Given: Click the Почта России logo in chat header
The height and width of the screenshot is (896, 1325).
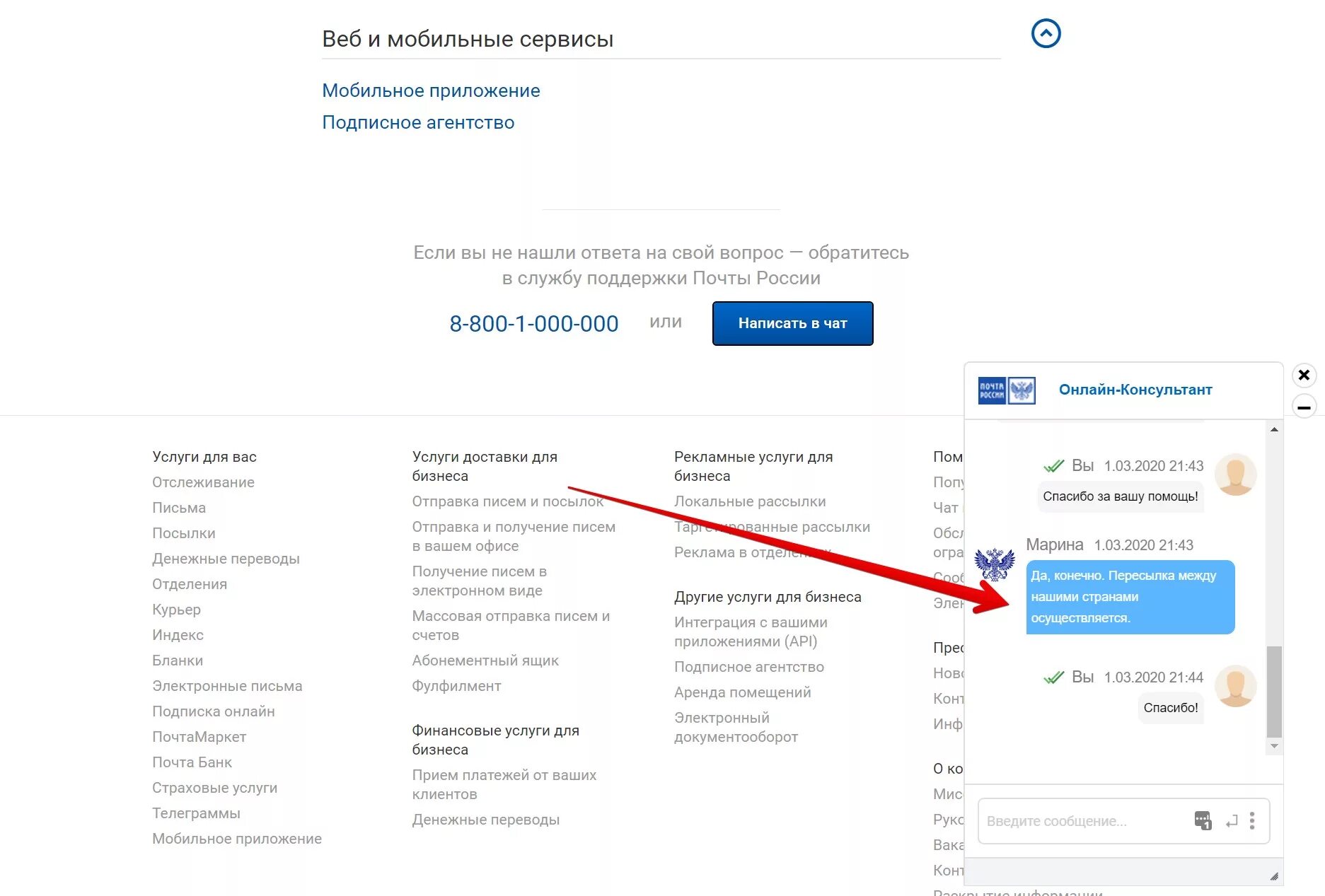Looking at the screenshot, I should [1007, 390].
